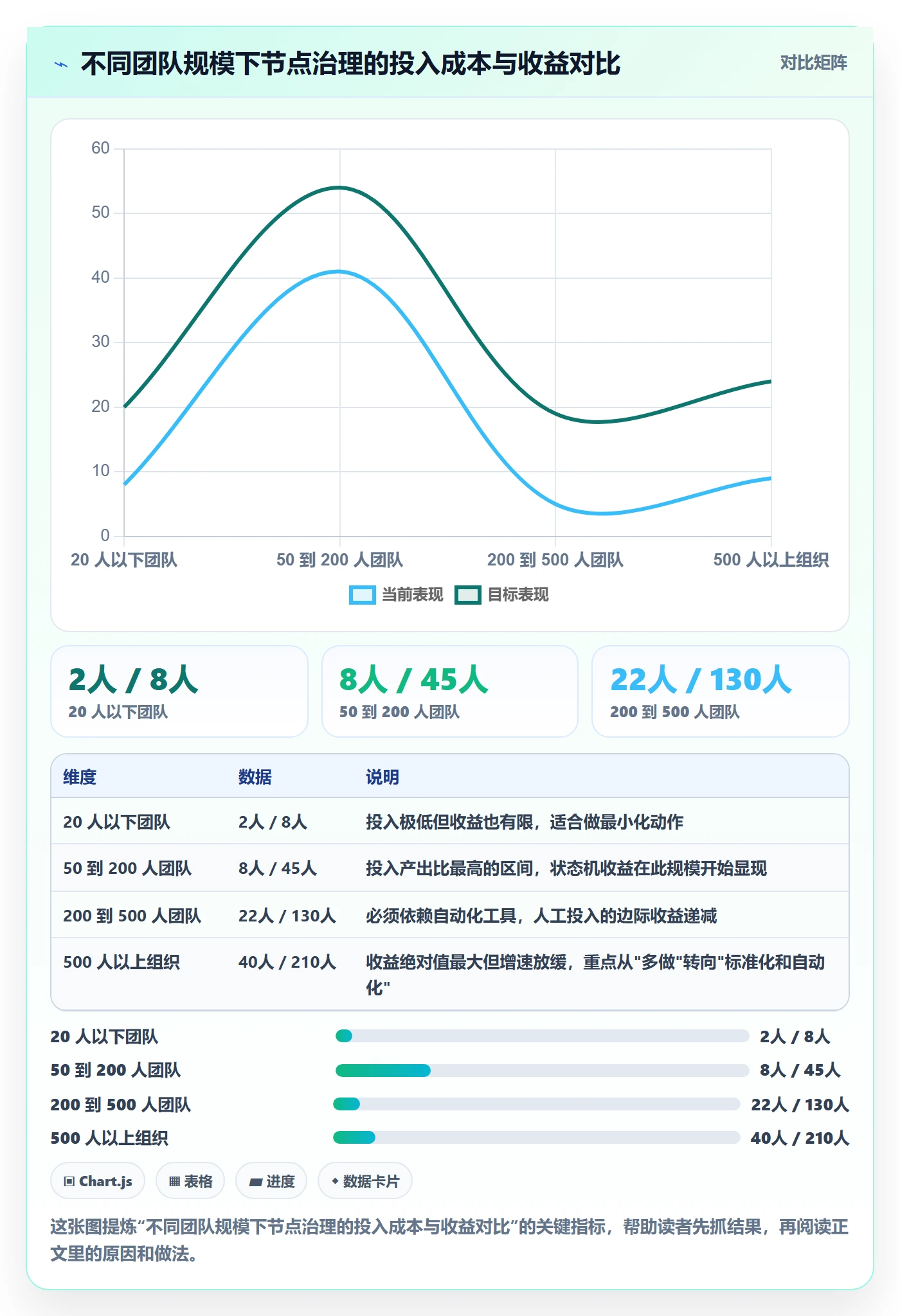Image resolution: width=900 pixels, height=1316 pixels.
Task: Select the description starting with 收益绝对值最大但增速放缓
Action: [596, 975]
